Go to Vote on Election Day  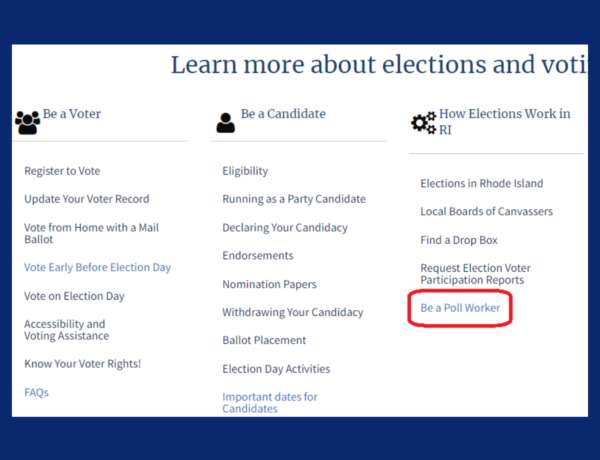tap(74, 296)
